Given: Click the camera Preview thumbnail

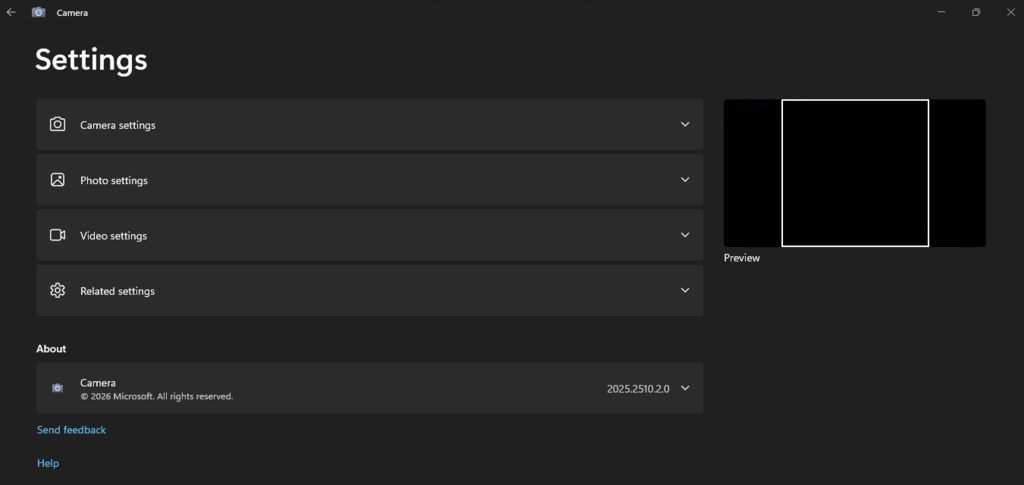Looking at the screenshot, I should pos(854,173).
